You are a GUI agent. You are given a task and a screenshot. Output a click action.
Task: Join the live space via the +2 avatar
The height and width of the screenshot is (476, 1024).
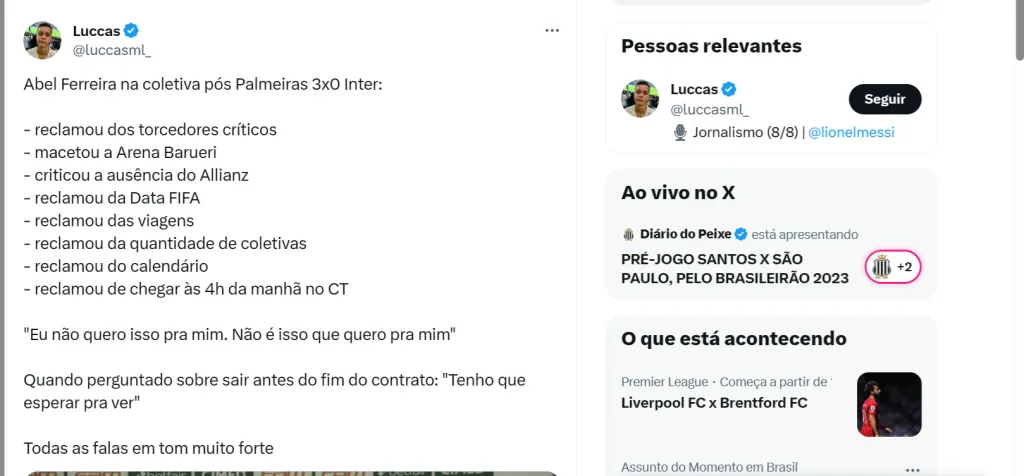[892, 267]
